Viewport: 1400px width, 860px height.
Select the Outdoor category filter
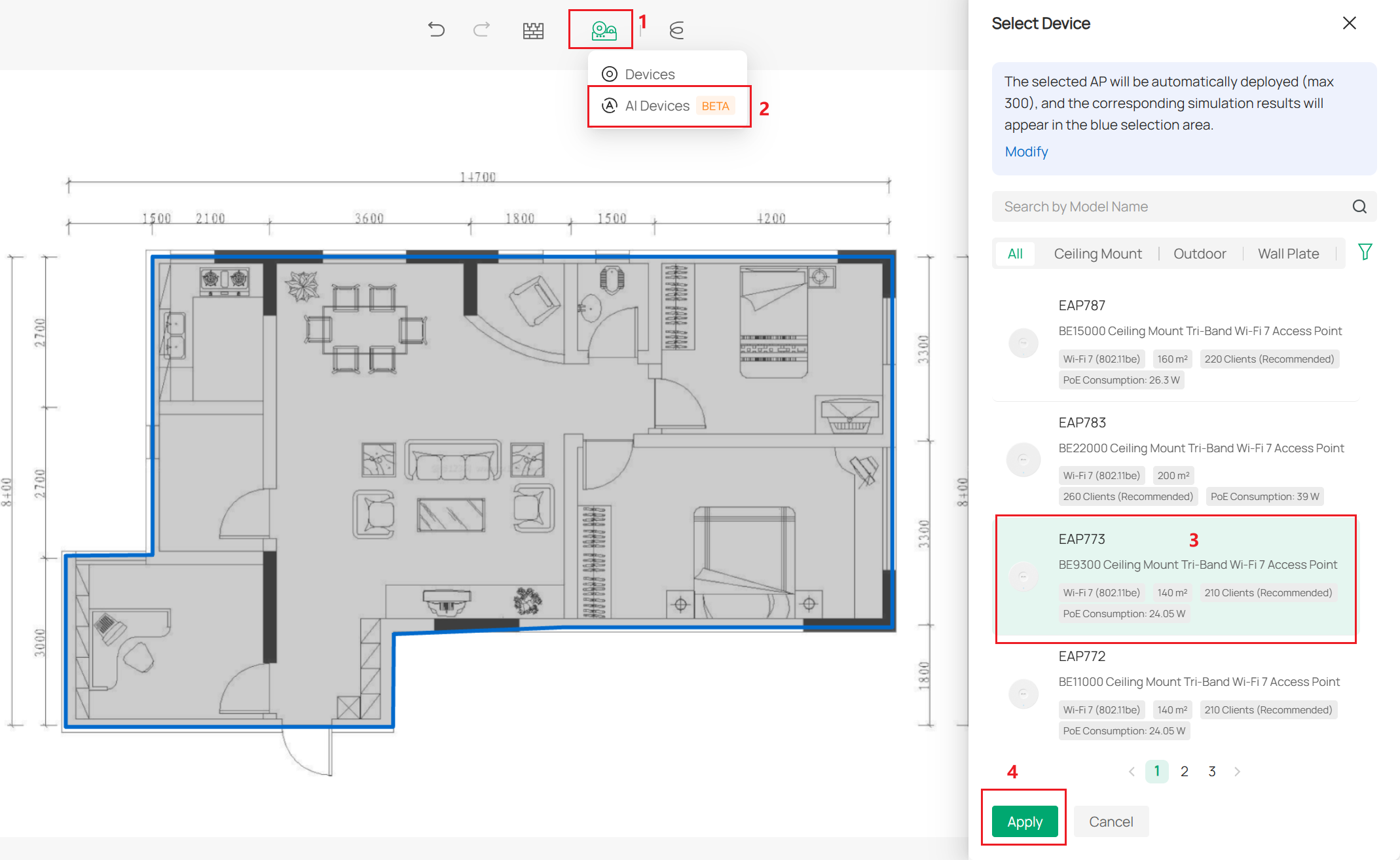pos(1199,253)
